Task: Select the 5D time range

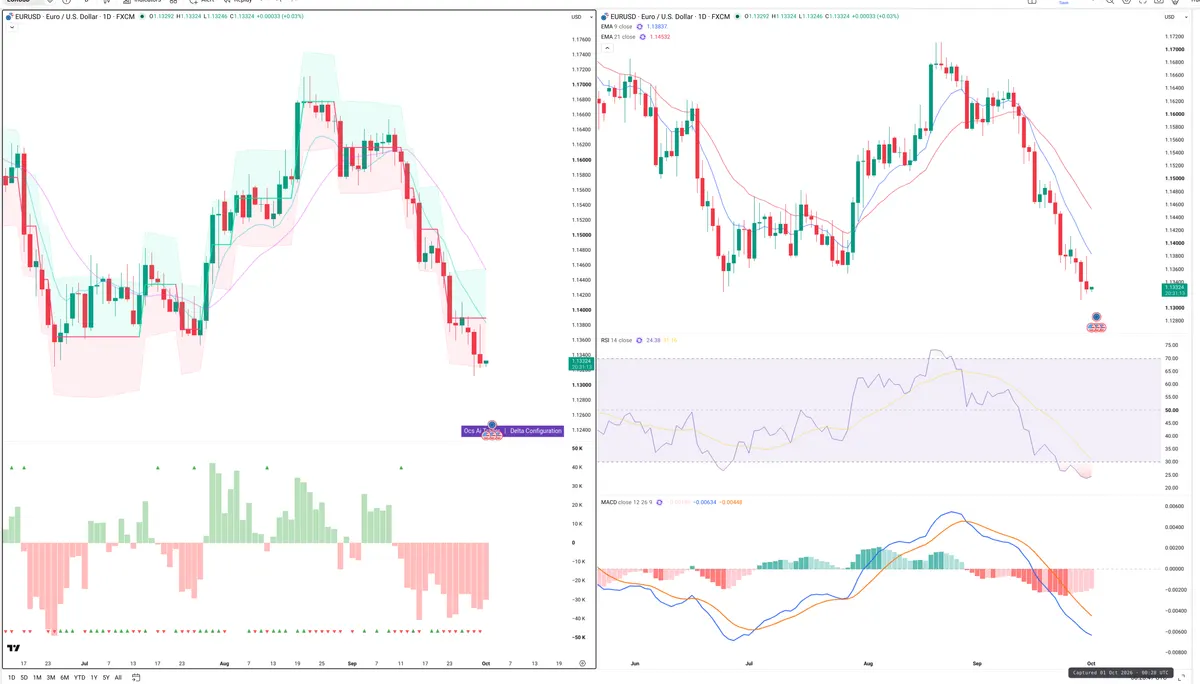Action: (24, 678)
